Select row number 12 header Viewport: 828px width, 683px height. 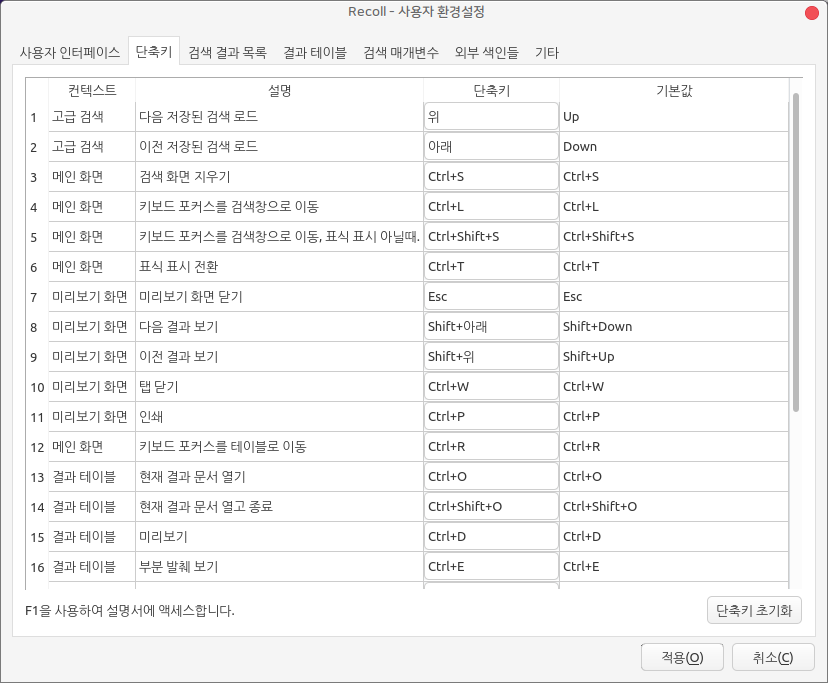pos(36,447)
